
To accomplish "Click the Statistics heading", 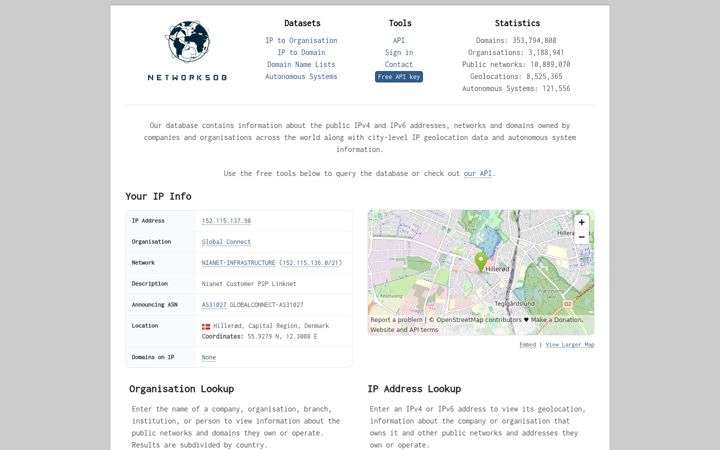I will click(x=517, y=23).
